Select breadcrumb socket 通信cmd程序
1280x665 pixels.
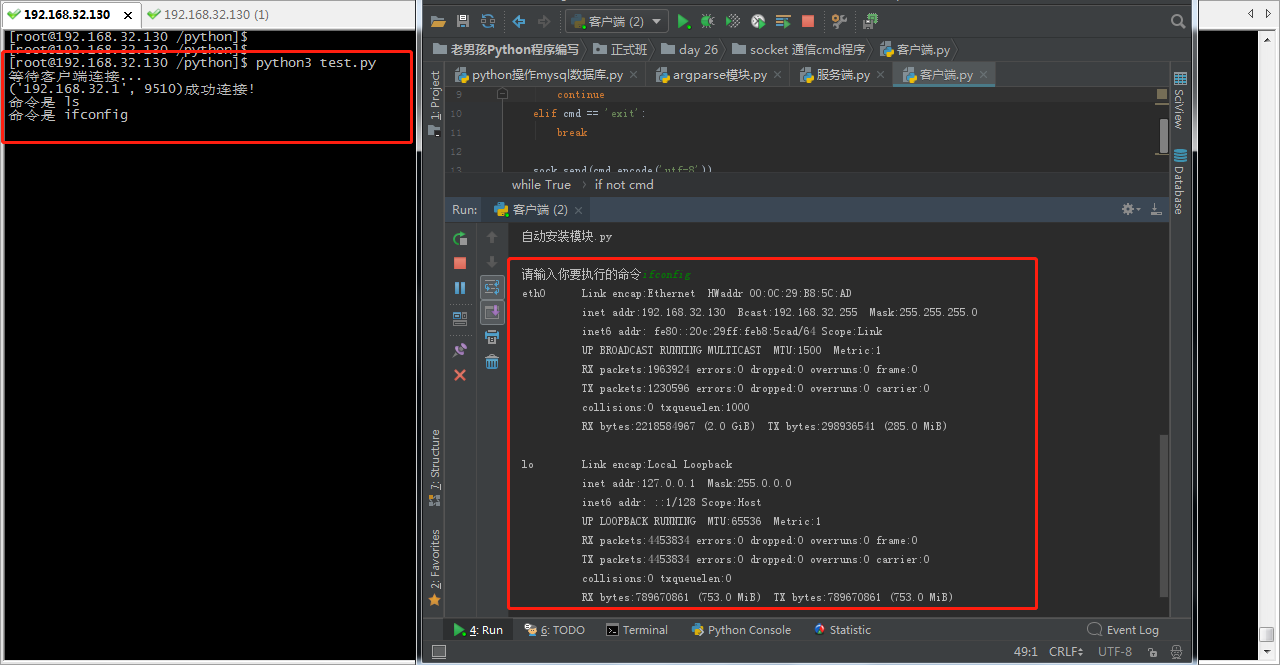point(798,49)
